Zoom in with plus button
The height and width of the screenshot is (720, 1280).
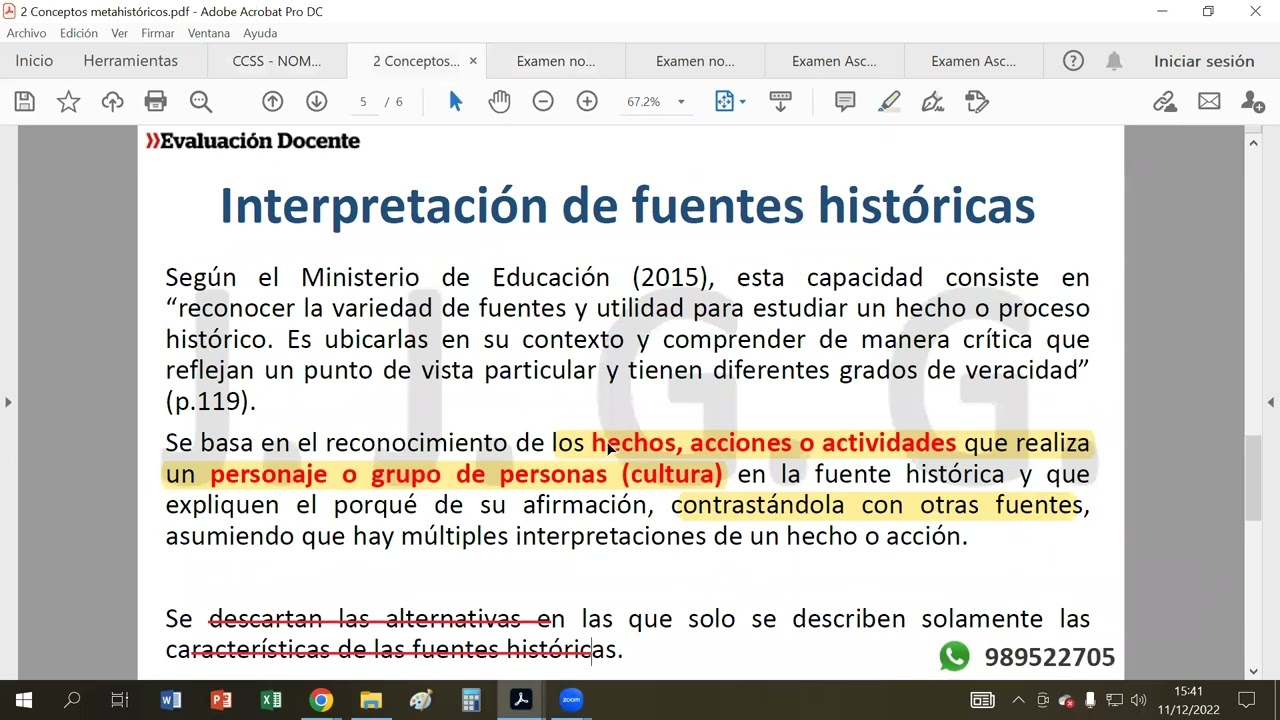click(587, 101)
